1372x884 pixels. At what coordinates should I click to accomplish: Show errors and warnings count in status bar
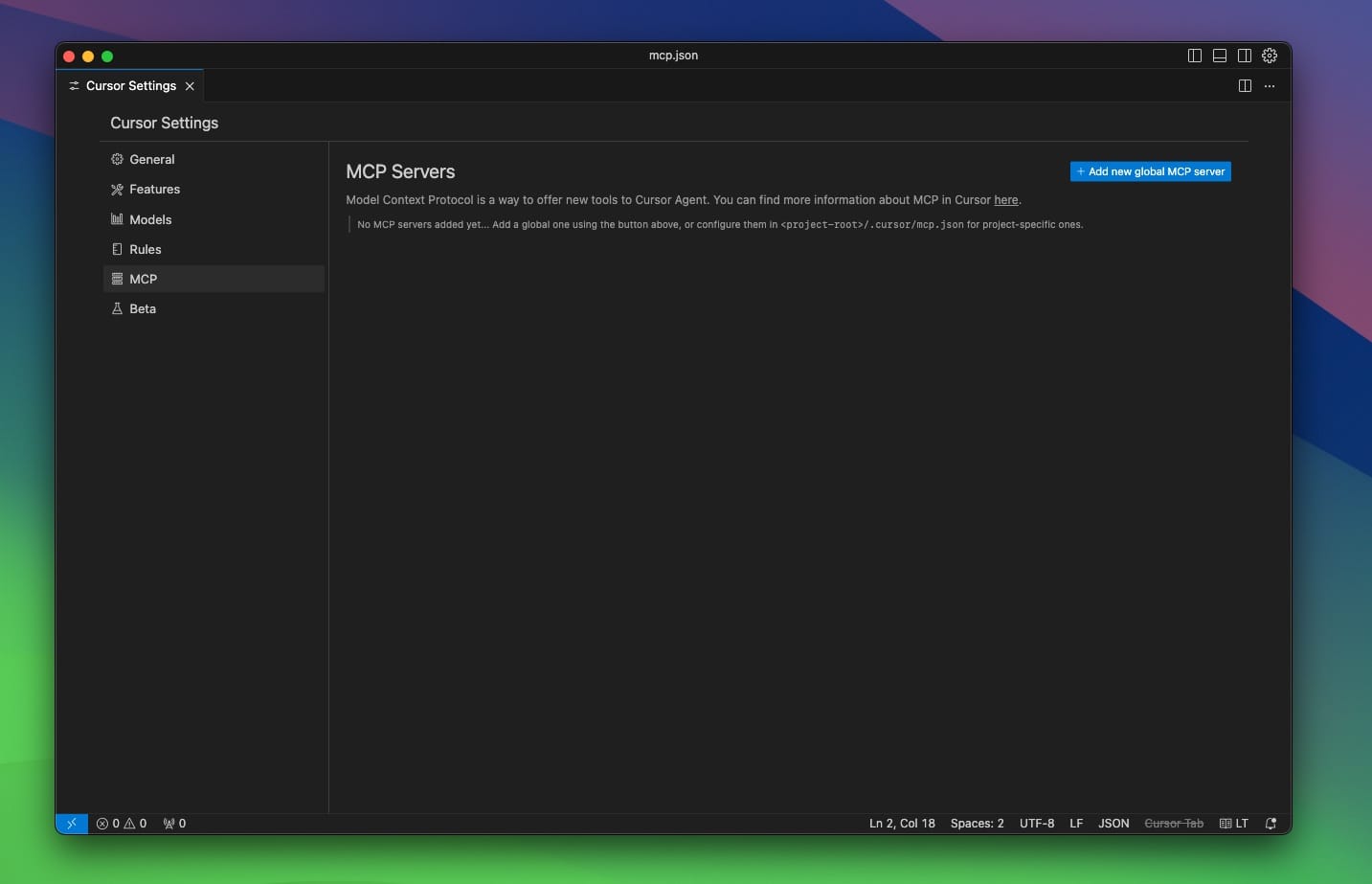tap(122, 824)
